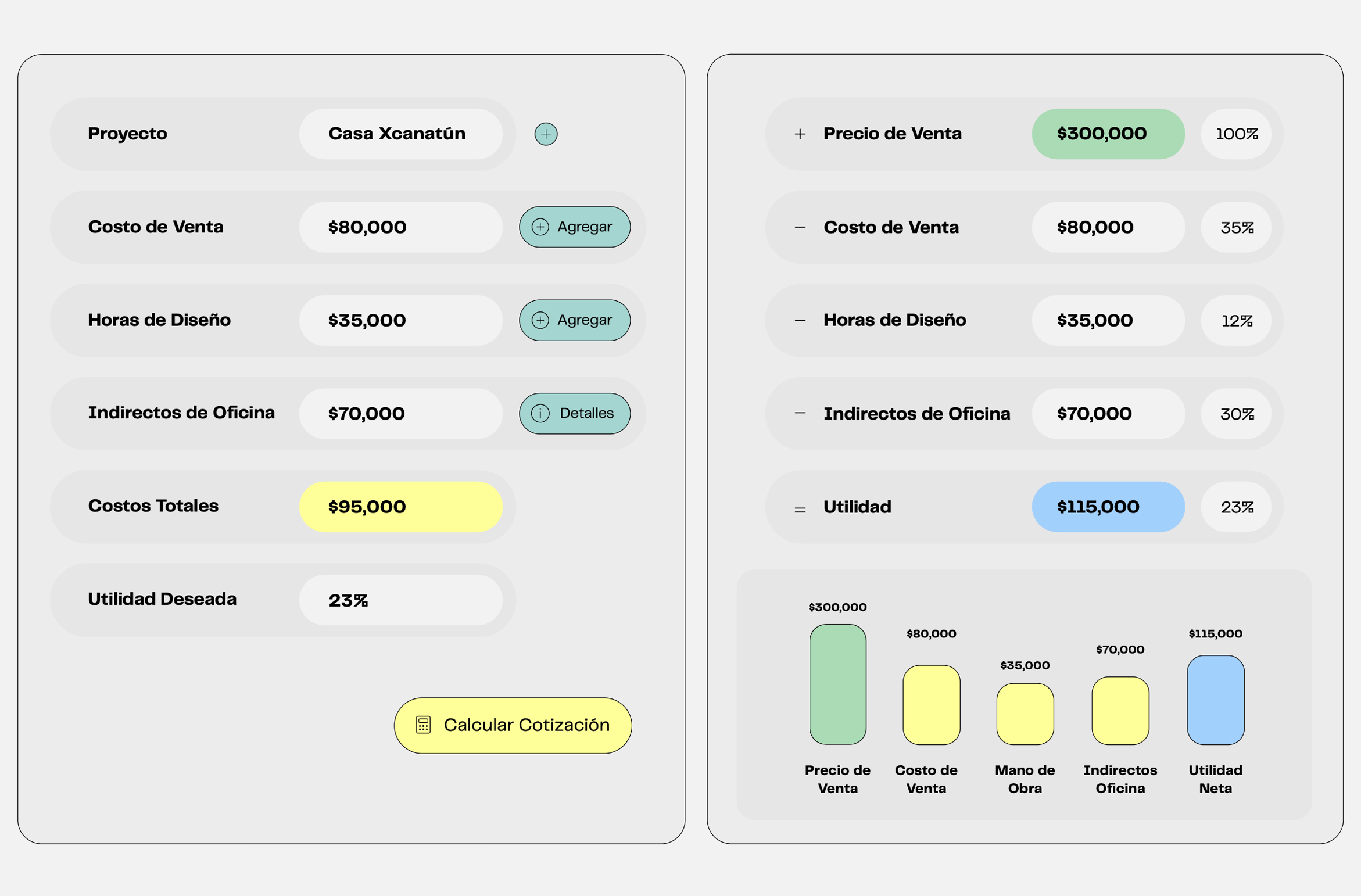
Task: Click the Utilidad Deseada 23% field
Action: 400,600
